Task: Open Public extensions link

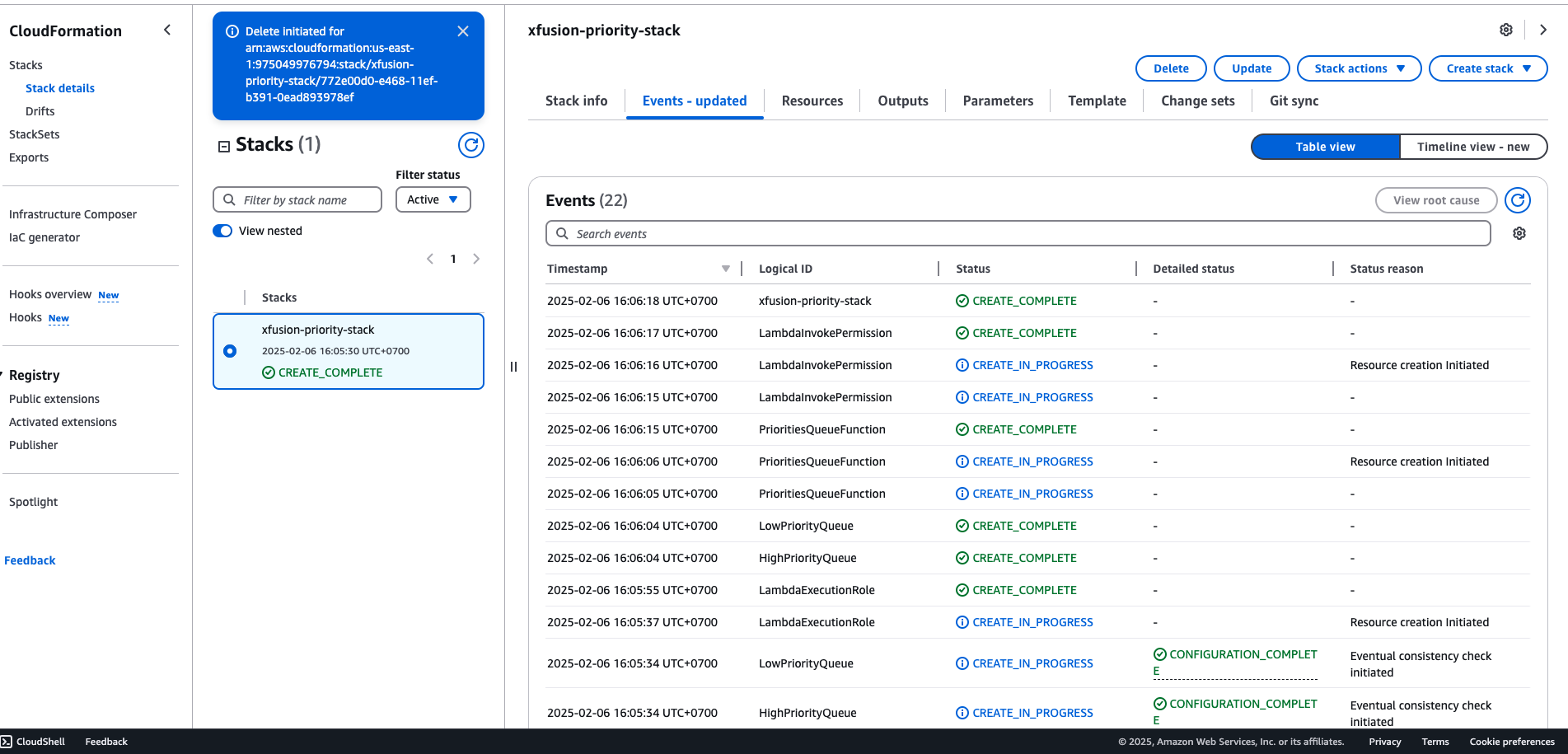Action: pos(54,399)
